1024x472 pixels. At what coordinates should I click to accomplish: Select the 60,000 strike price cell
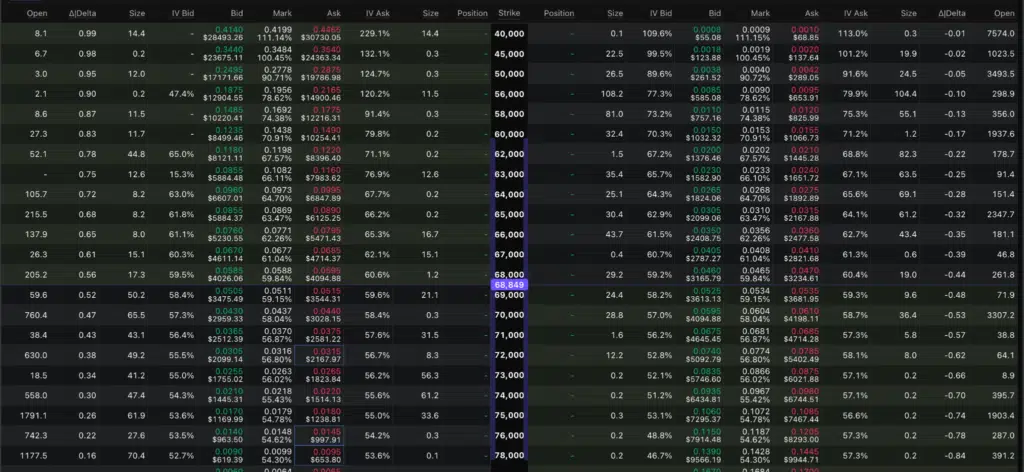click(511, 134)
